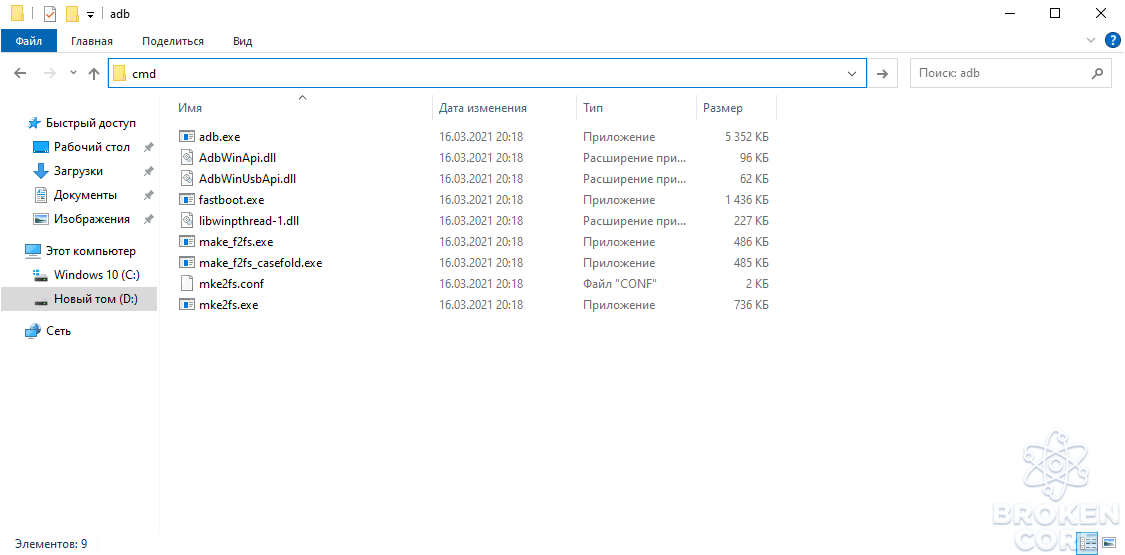Click the Properties quick access toolbar icon
Image resolution: width=1125 pixels, height=555 pixels.
[50, 14]
